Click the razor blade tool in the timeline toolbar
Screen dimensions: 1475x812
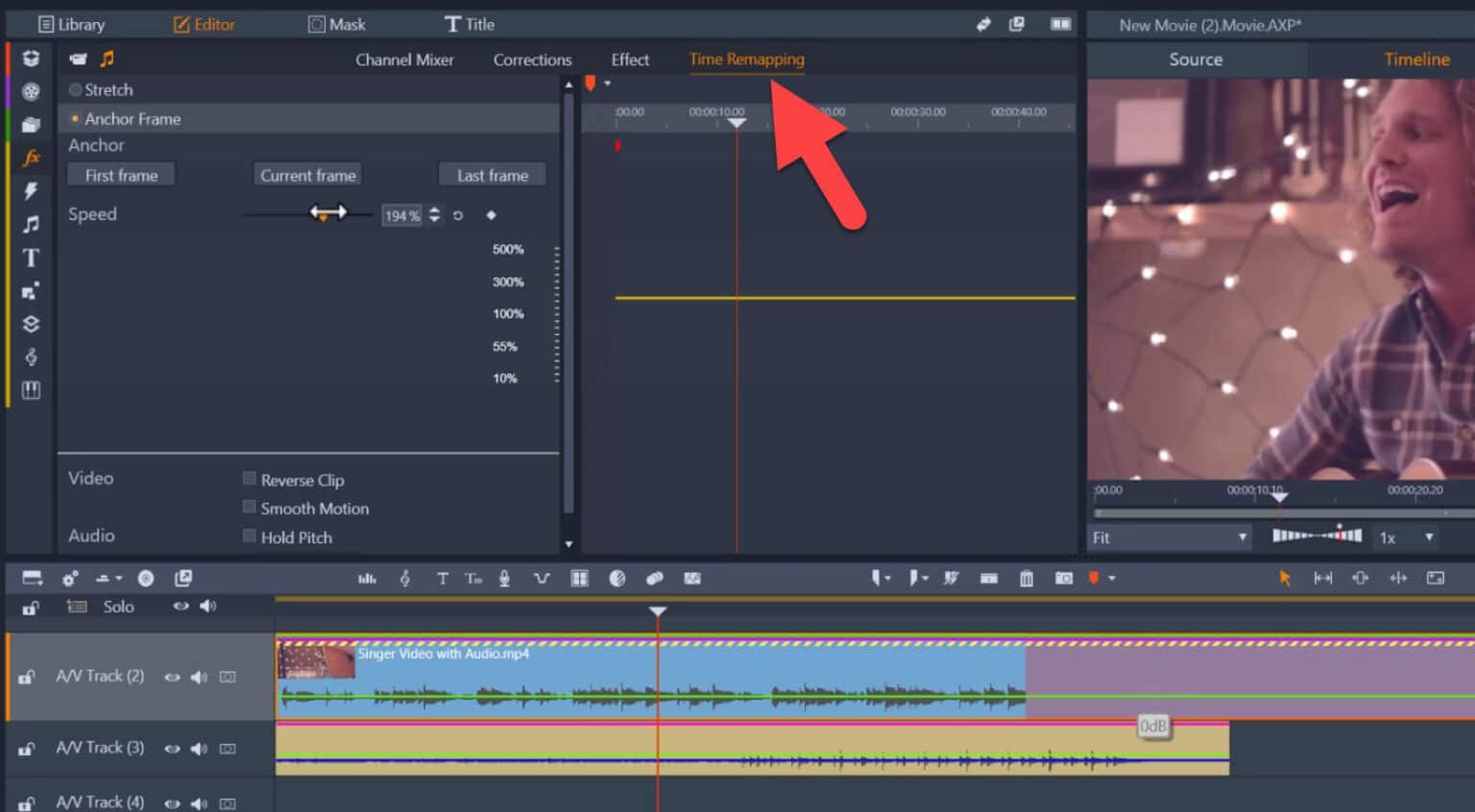click(x=951, y=578)
